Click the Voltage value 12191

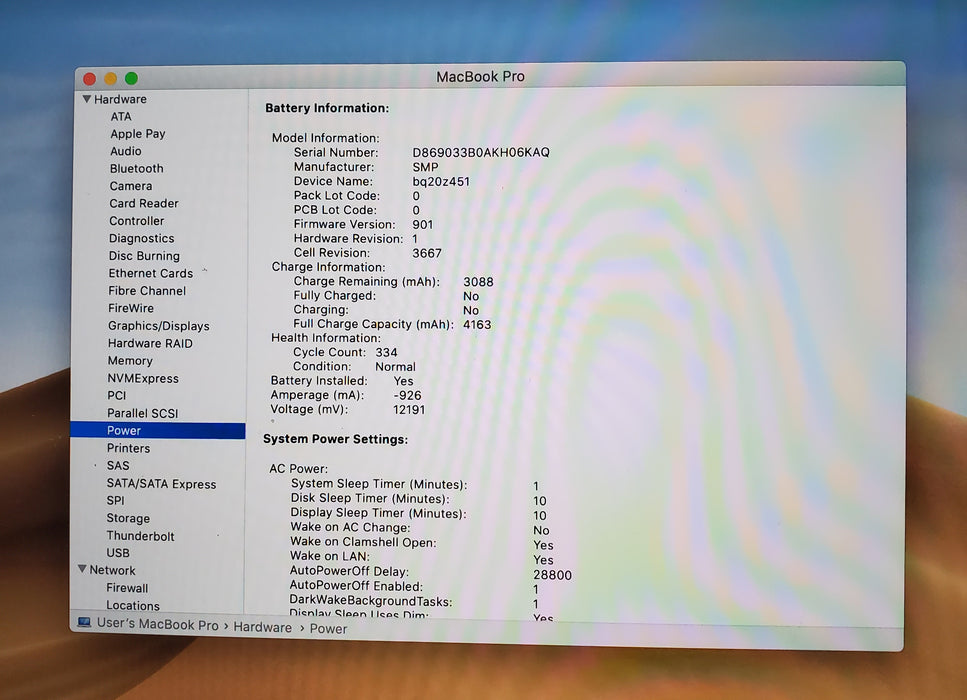pyautogui.click(x=409, y=410)
